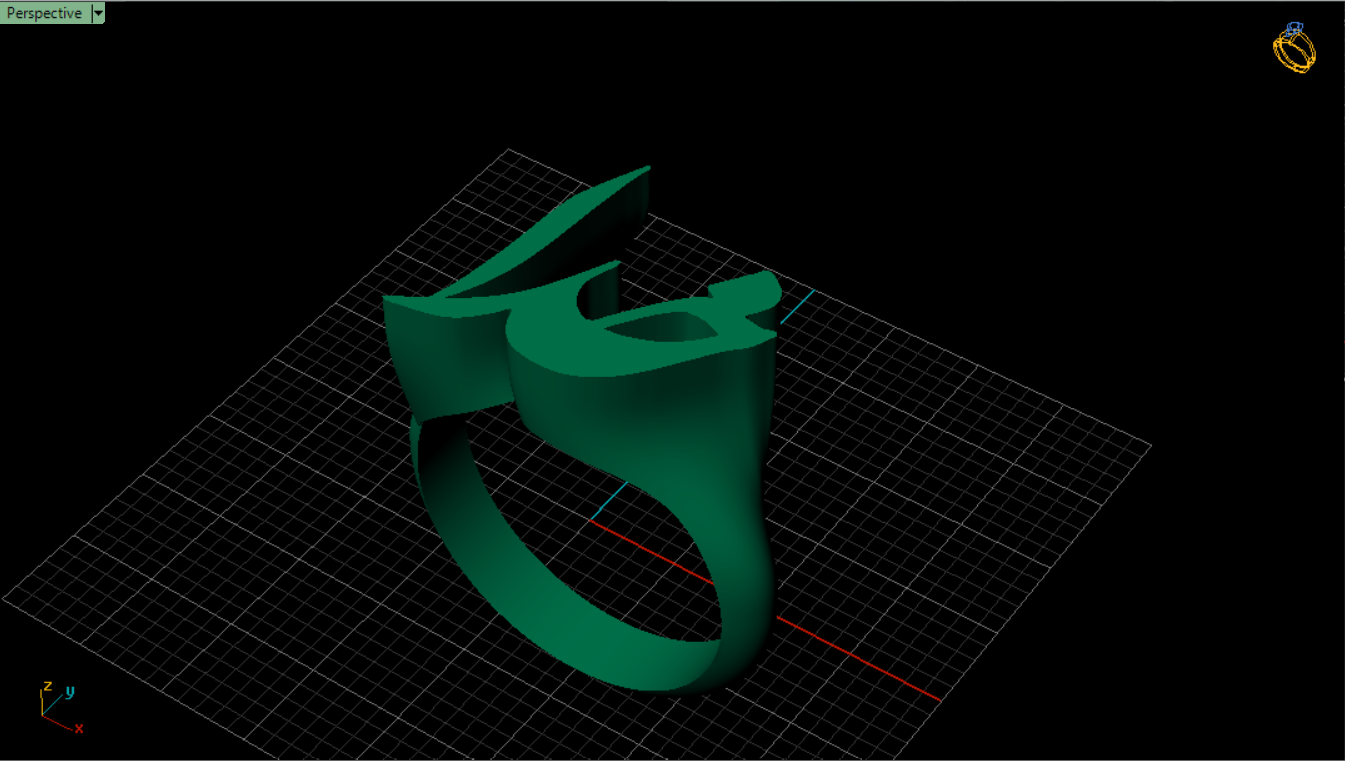Click the cyan Y axis segment inside ring band

[x=608, y=502]
